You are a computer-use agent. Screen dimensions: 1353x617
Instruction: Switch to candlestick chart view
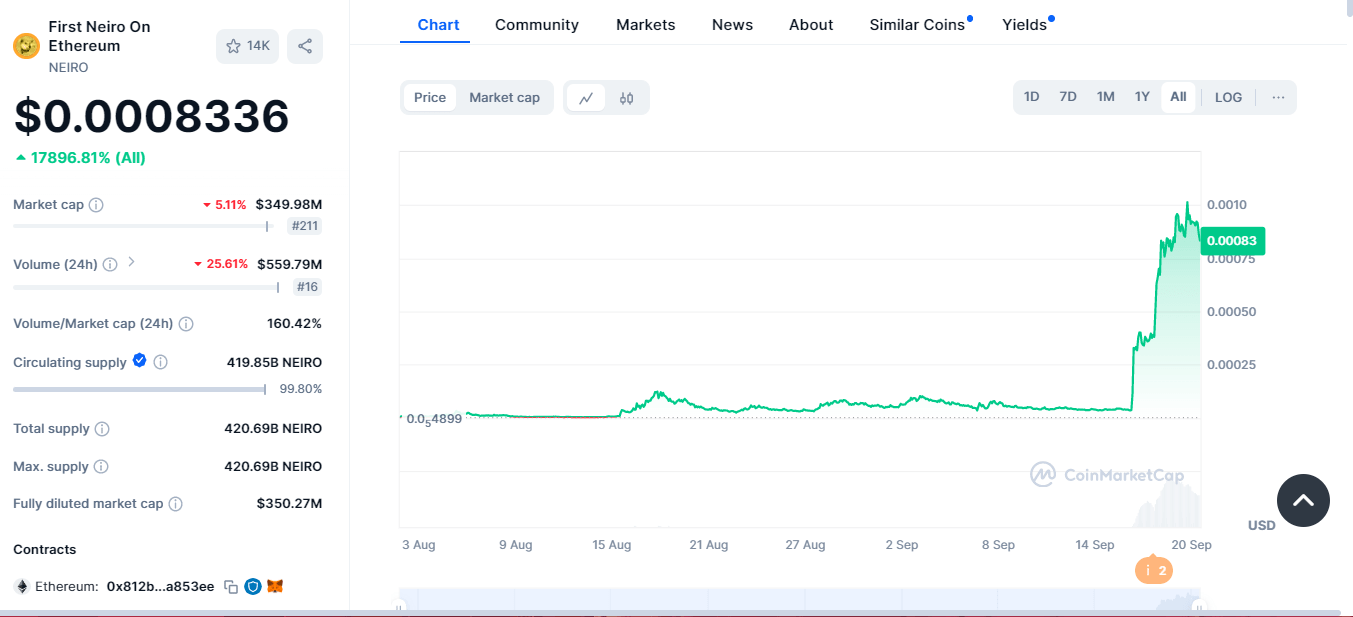pyautogui.click(x=627, y=98)
